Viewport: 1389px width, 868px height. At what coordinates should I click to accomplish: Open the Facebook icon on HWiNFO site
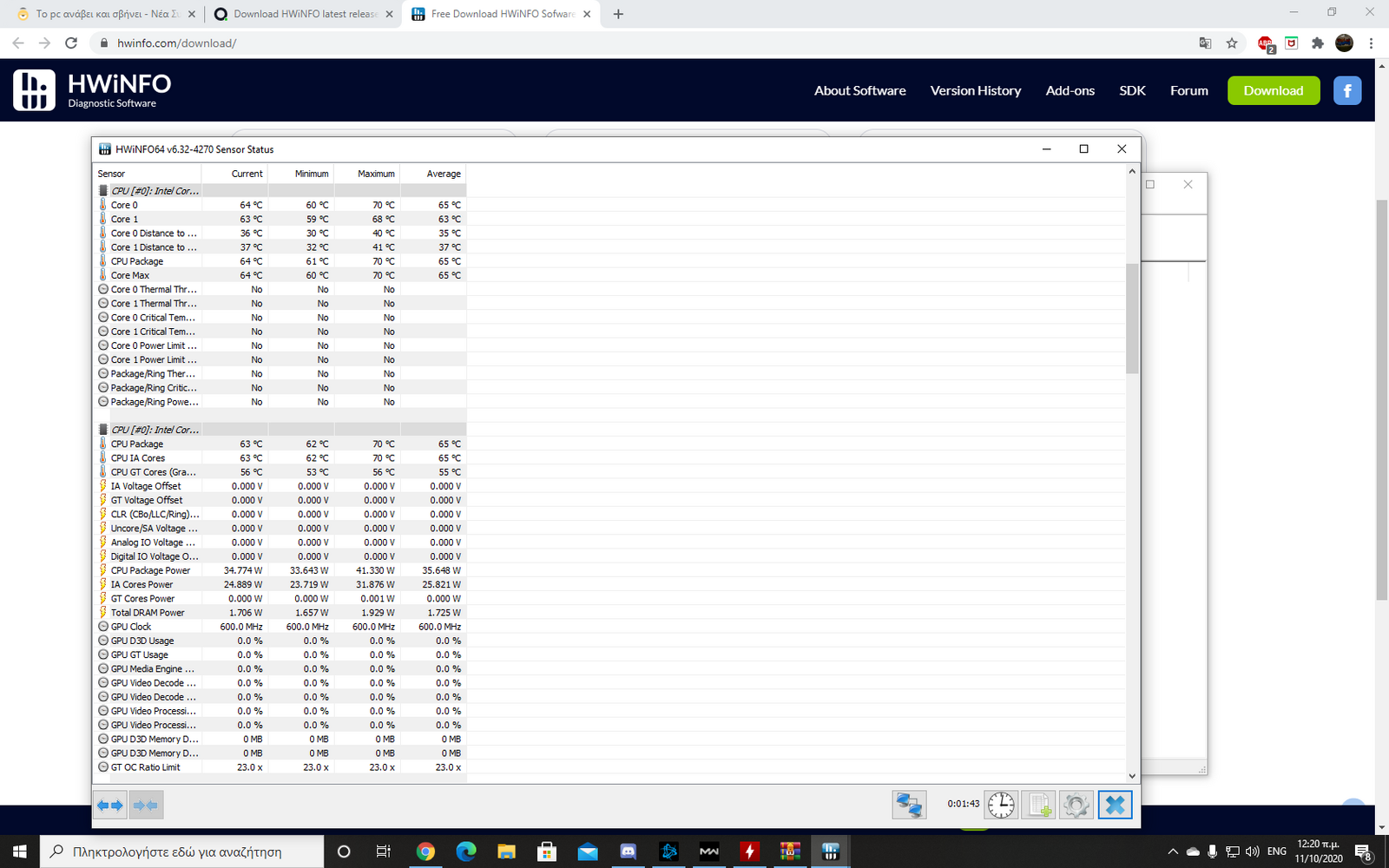tap(1347, 90)
